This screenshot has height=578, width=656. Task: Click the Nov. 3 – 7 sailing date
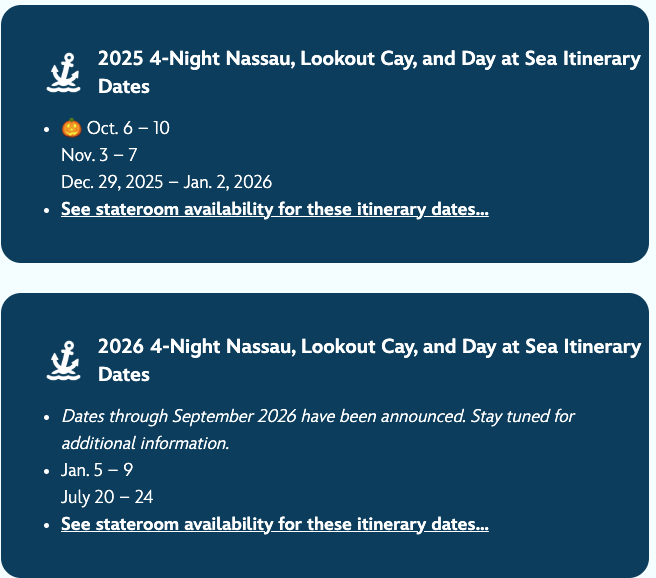click(99, 155)
